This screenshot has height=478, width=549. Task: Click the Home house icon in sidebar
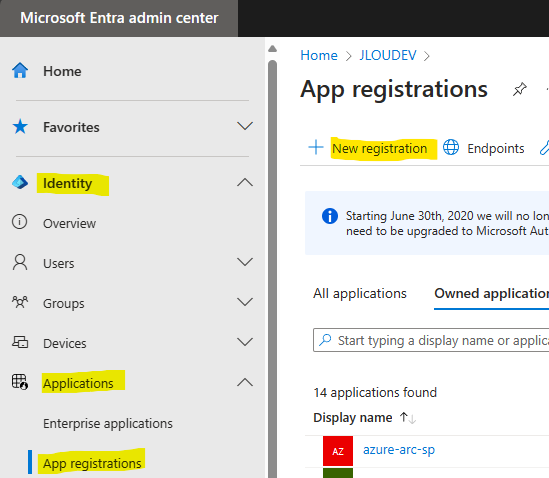20,70
